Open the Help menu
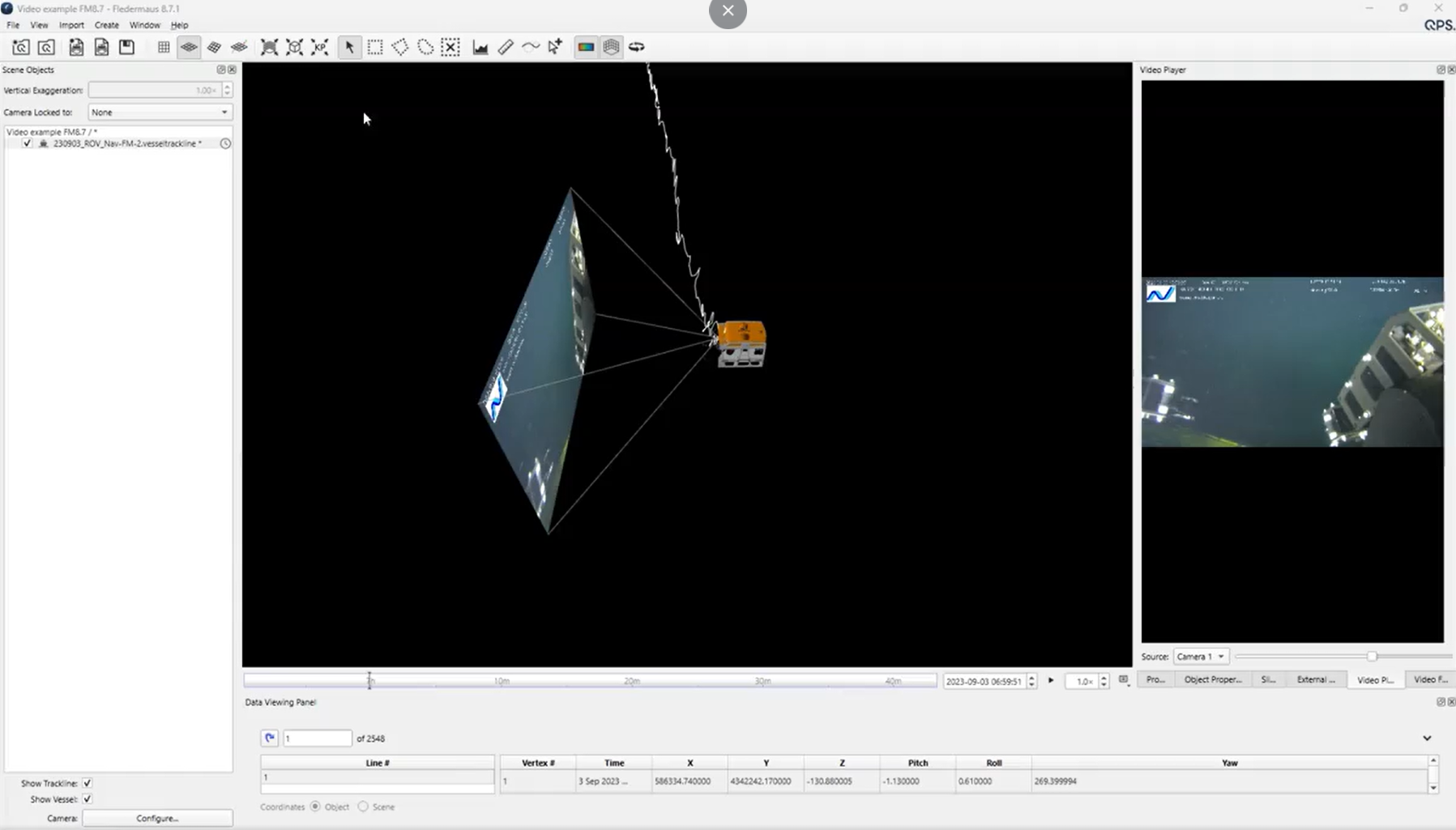This screenshot has height=830, width=1456. click(x=179, y=25)
